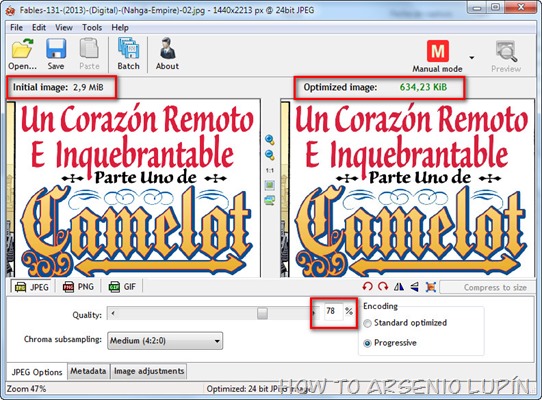Open the View menu

[x=64, y=27]
